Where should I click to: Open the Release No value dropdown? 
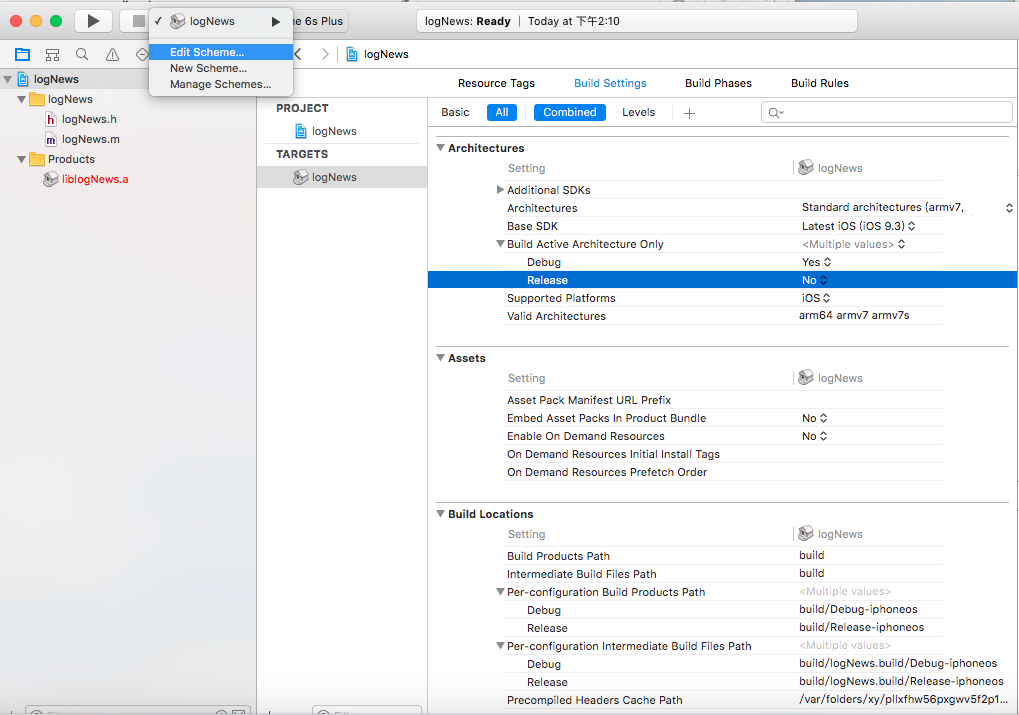coord(814,280)
